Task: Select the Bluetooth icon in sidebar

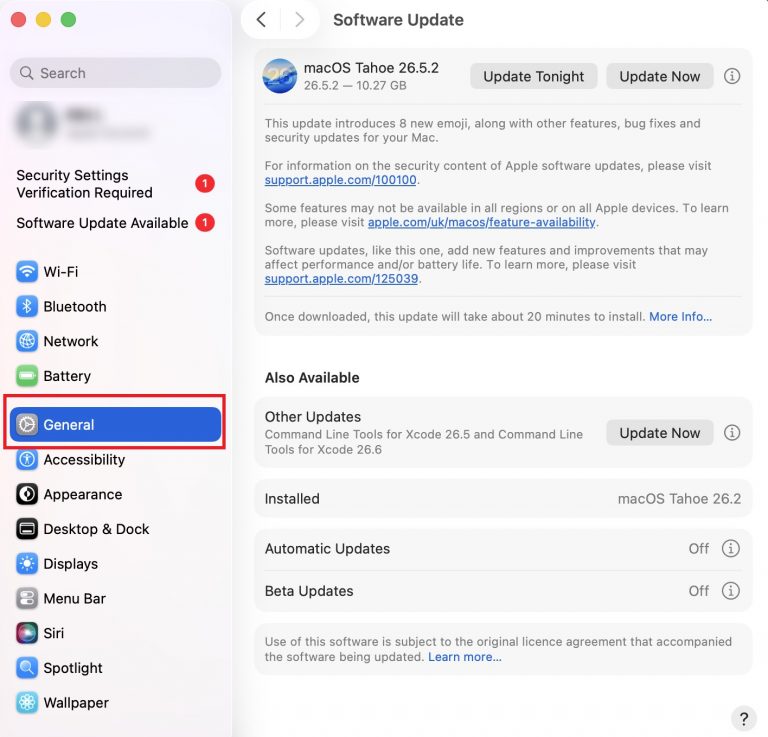Action: click(x=27, y=306)
